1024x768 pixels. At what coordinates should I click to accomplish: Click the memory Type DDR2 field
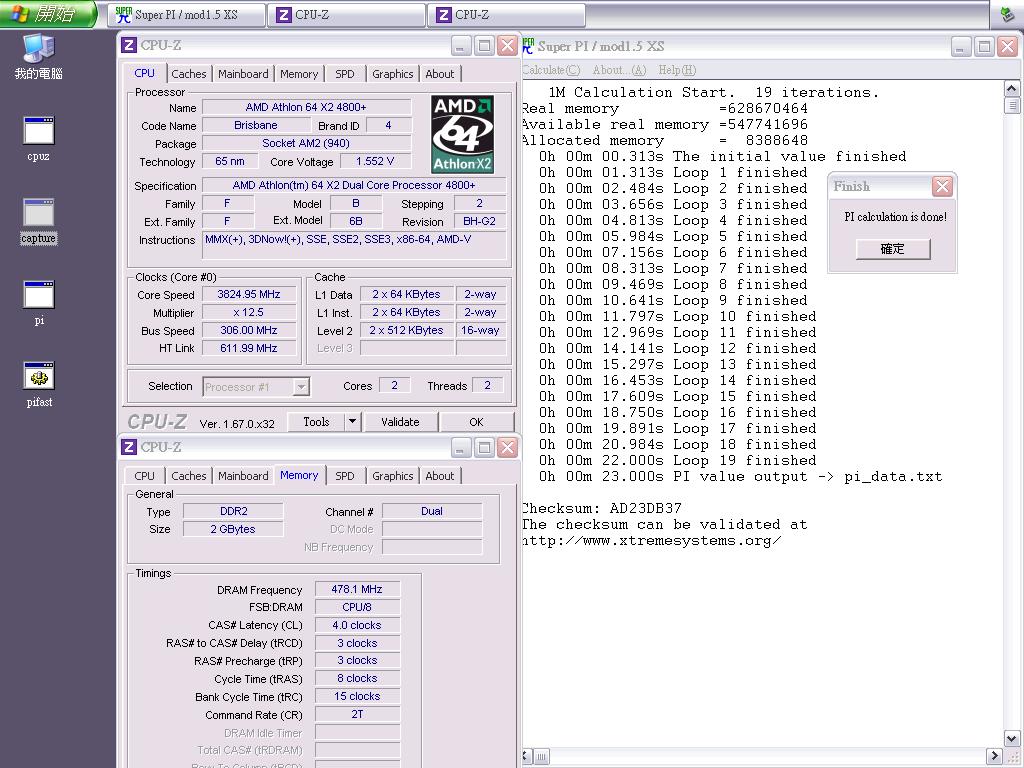pyautogui.click(x=234, y=511)
